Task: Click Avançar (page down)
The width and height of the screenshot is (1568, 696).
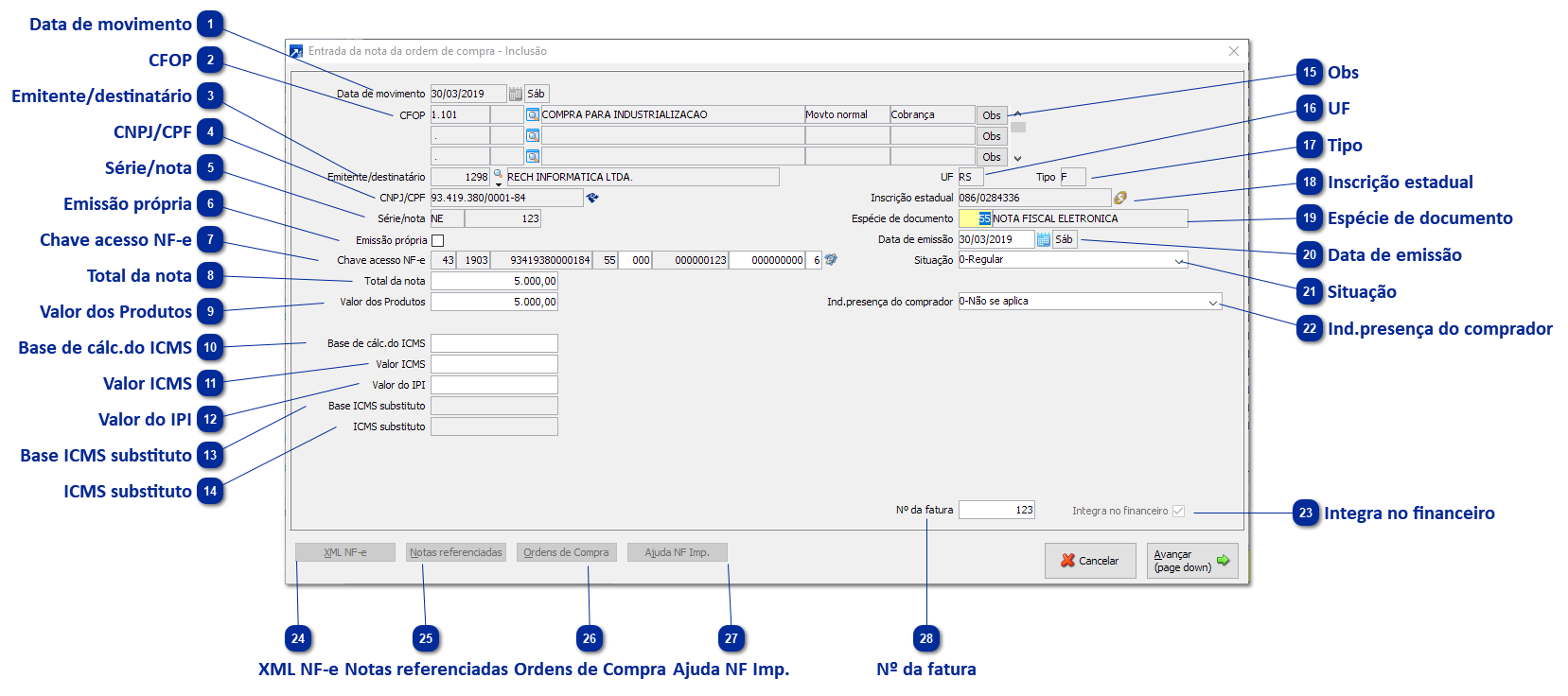Action: 1192,561
